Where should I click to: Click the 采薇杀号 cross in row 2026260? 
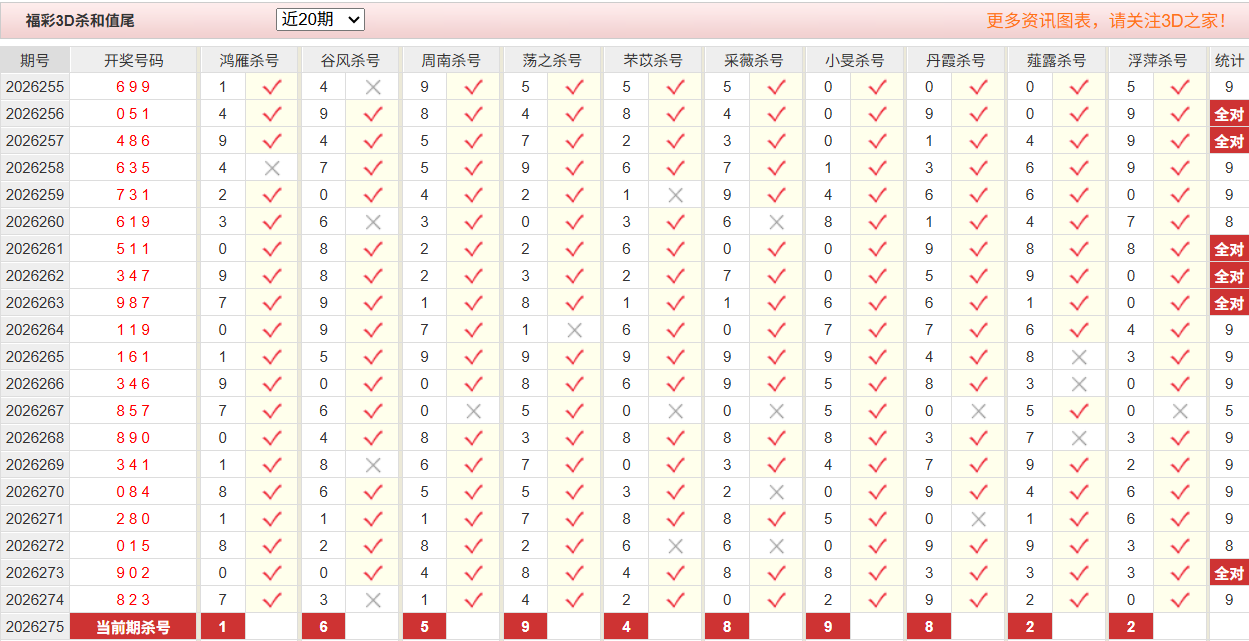(x=777, y=222)
